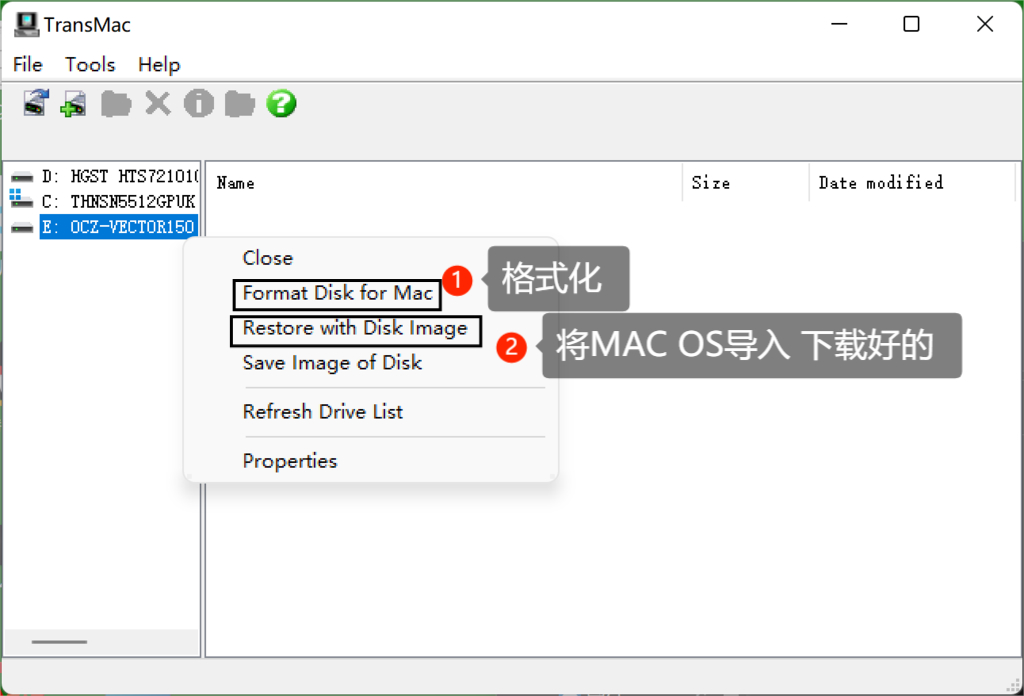
Task: Click the open disk image toolbar icon
Action: [x=36, y=103]
